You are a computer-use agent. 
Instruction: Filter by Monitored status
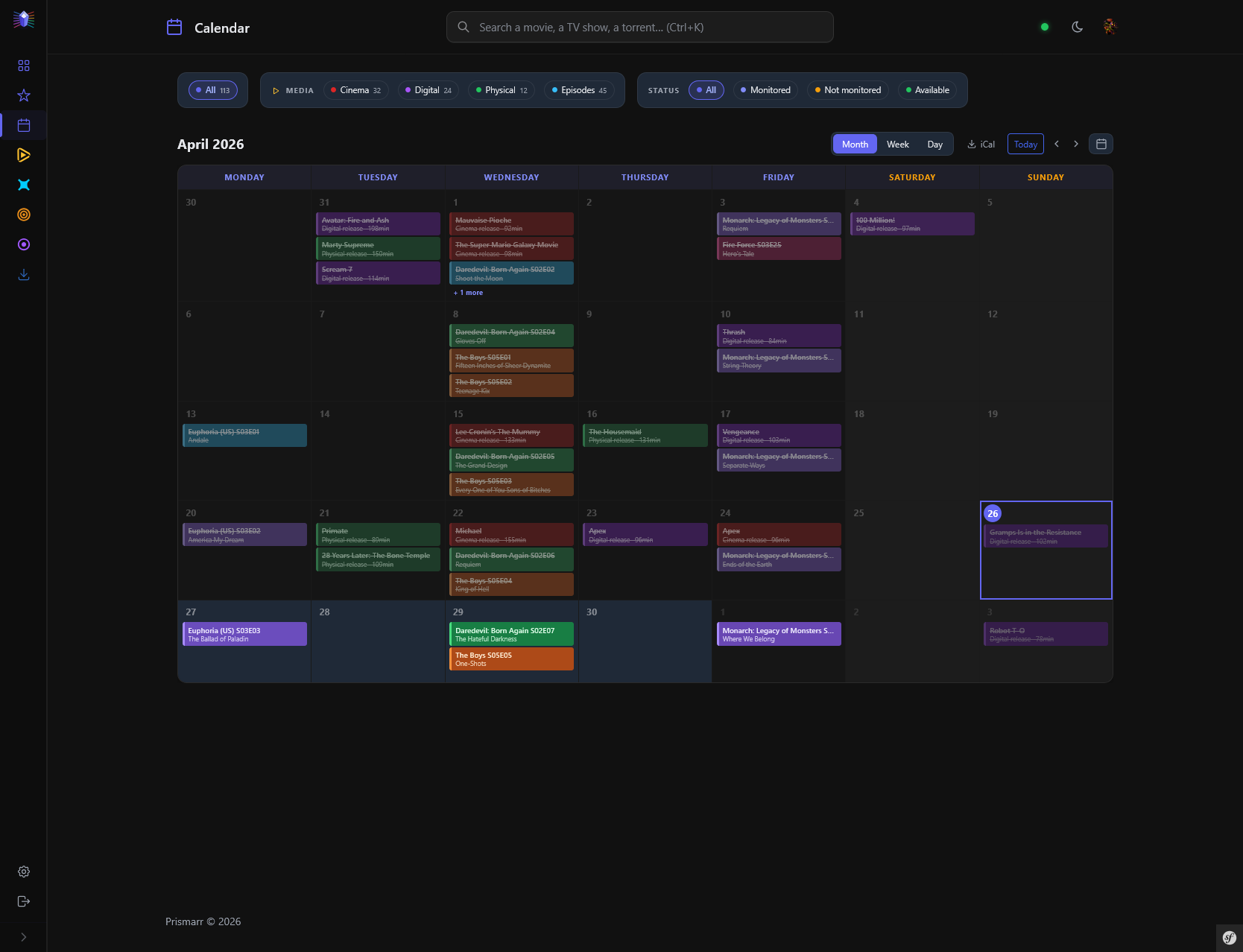click(x=765, y=90)
